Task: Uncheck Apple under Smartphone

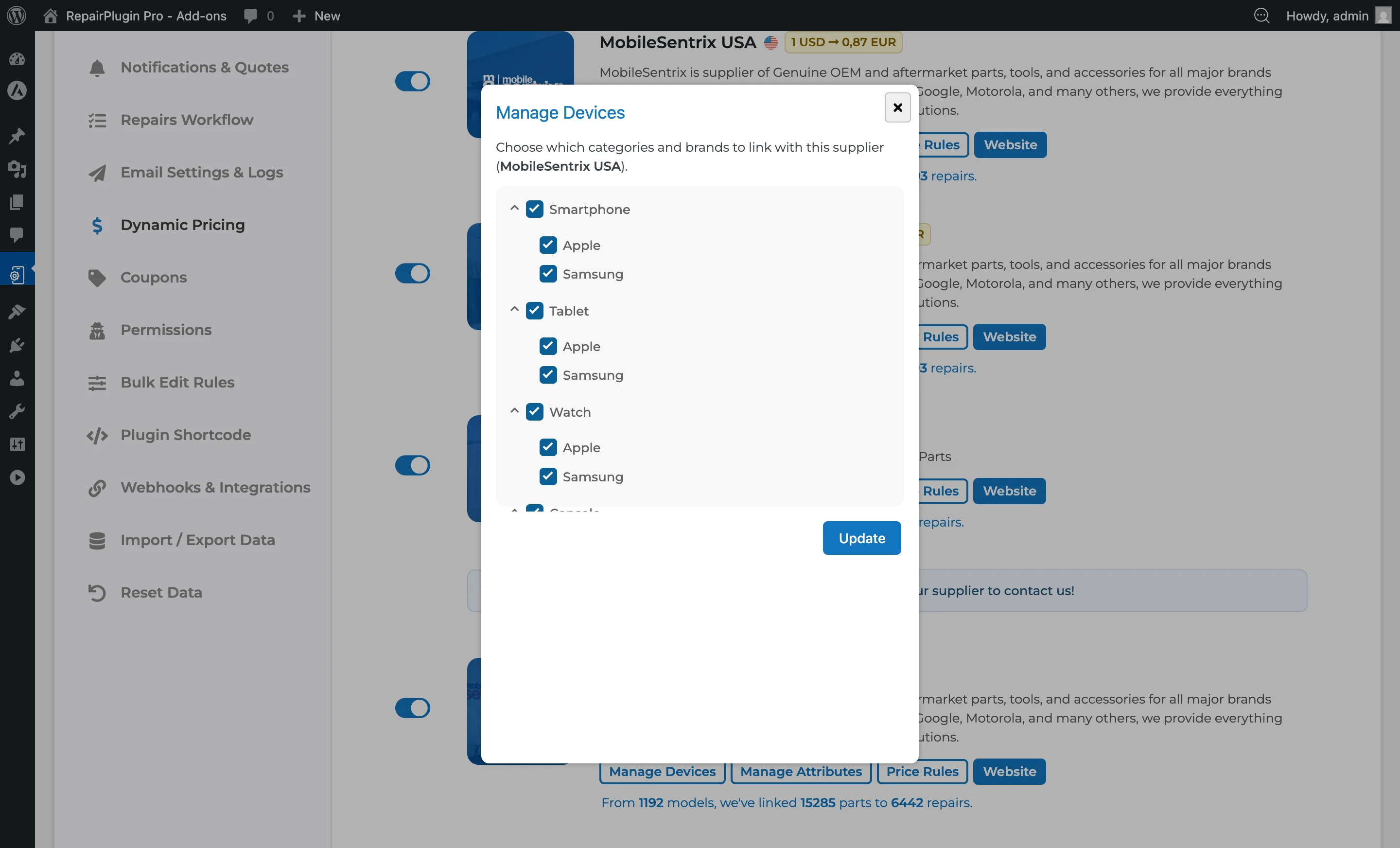Action: 547,245
